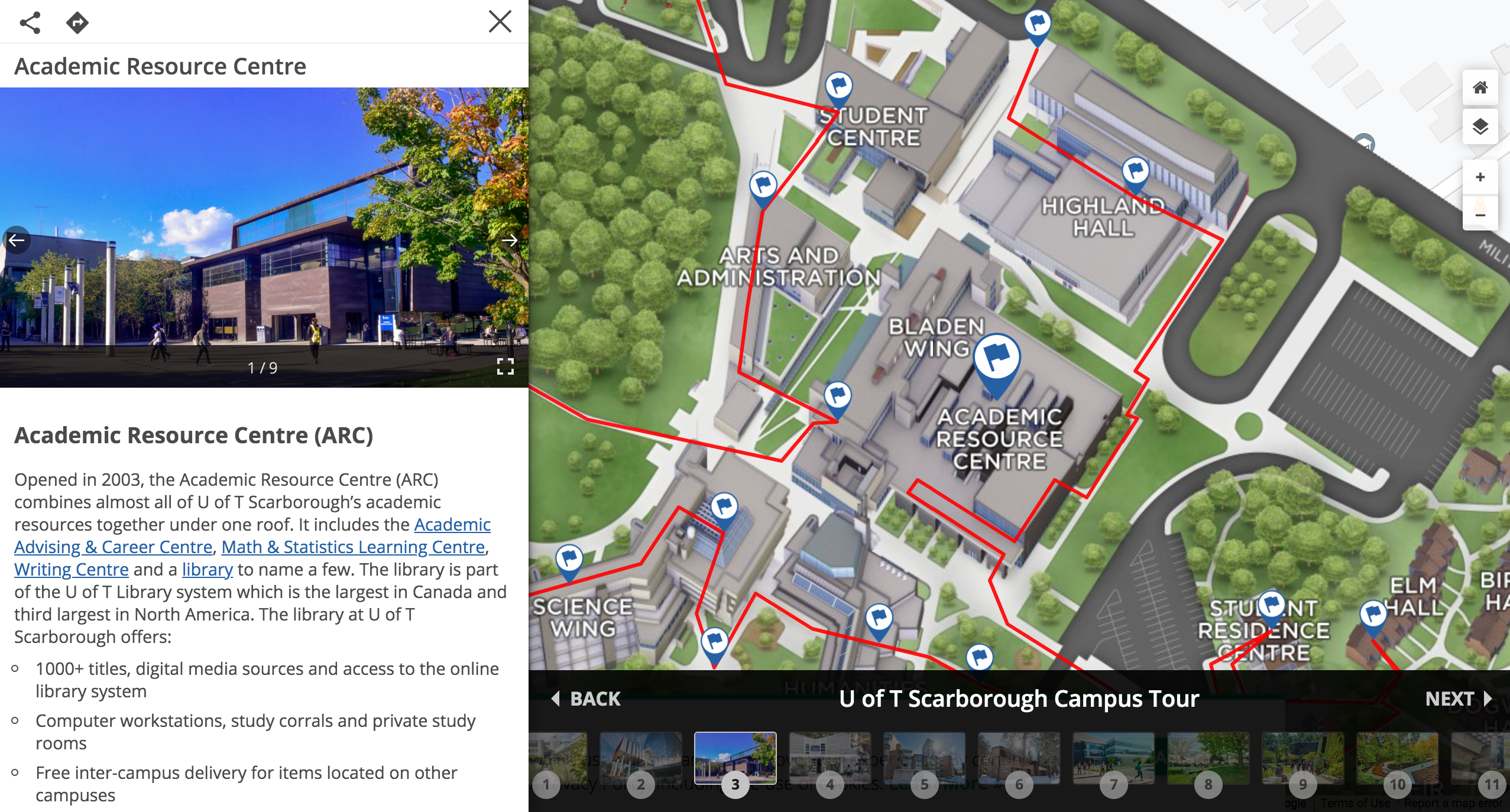Image resolution: width=1510 pixels, height=812 pixels.
Task: Zoom in the map with plus button
Action: (1480, 177)
